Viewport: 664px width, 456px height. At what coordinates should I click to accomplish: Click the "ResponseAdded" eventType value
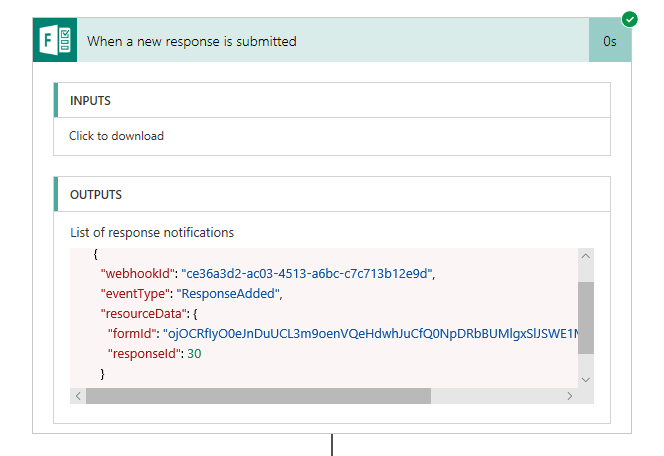(229, 293)
